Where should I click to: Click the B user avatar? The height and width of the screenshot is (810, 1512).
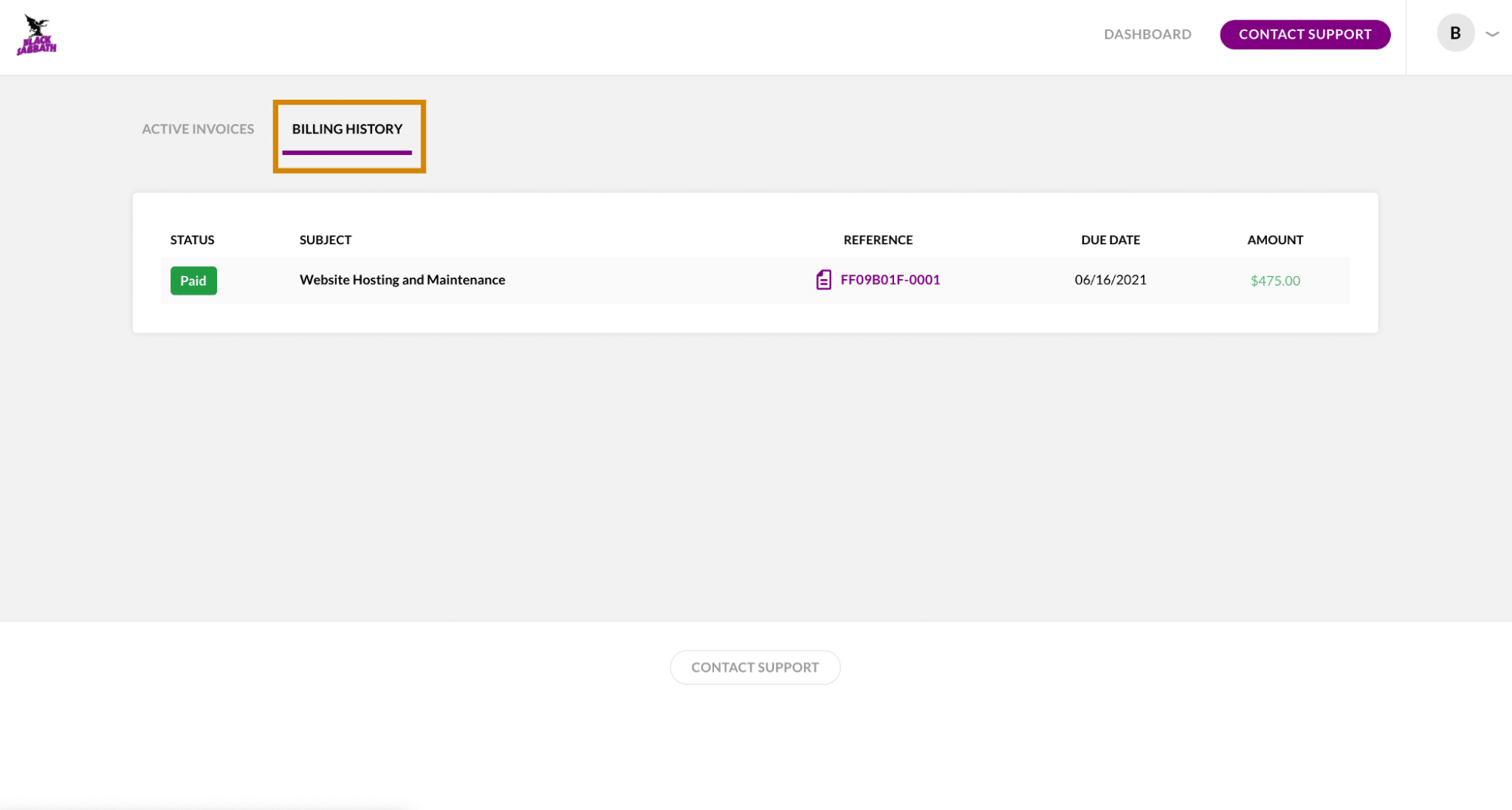tap(1455, 33)
